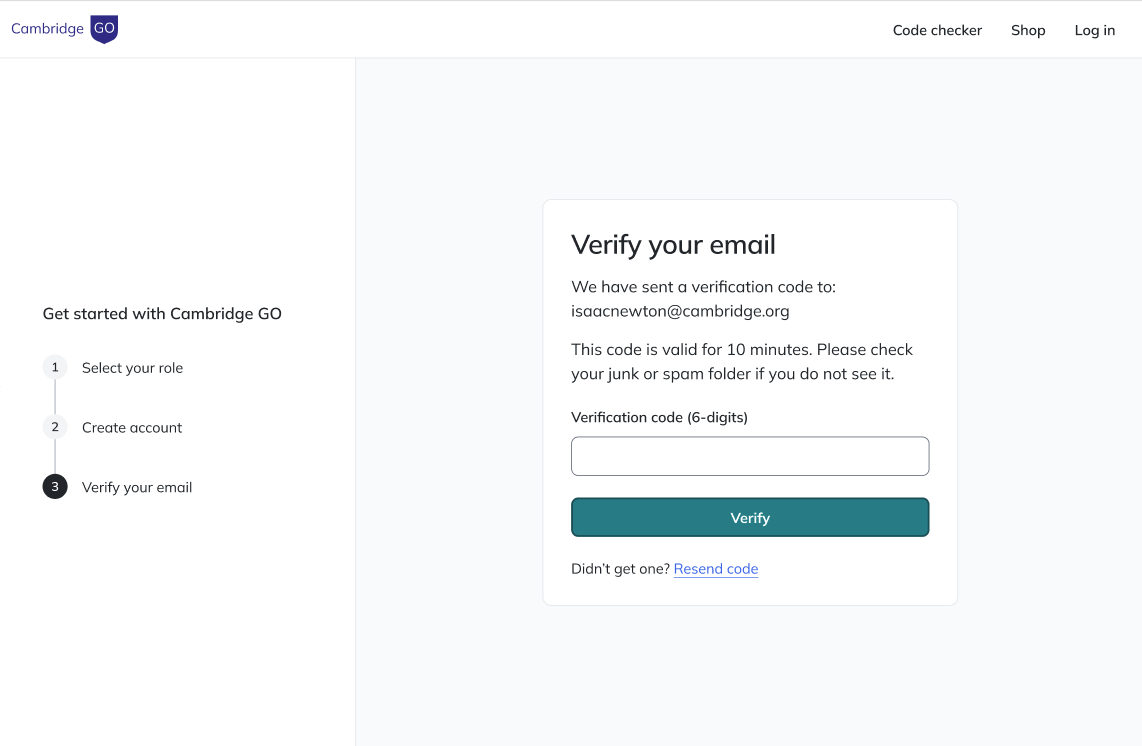Click 'Get started with Cambridge GO' heading

click(162, 314)
